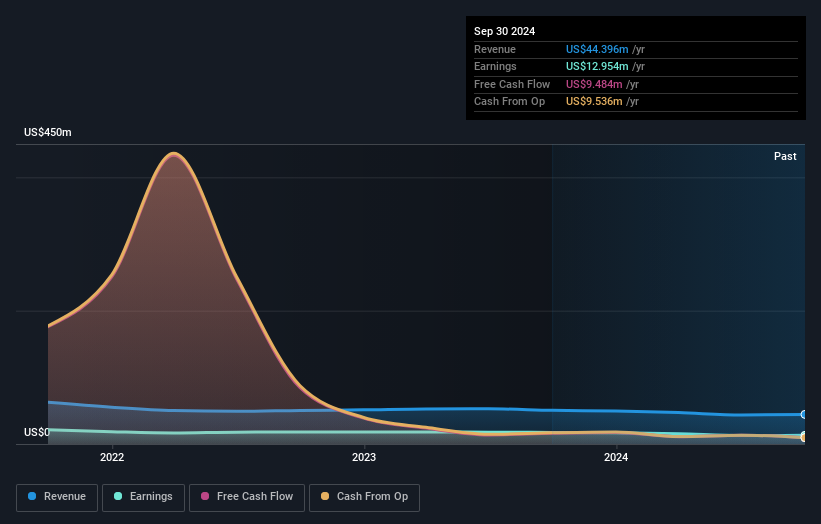
Task: Toggle the Free Cash Flow legend button
Action: pos(247,497)
